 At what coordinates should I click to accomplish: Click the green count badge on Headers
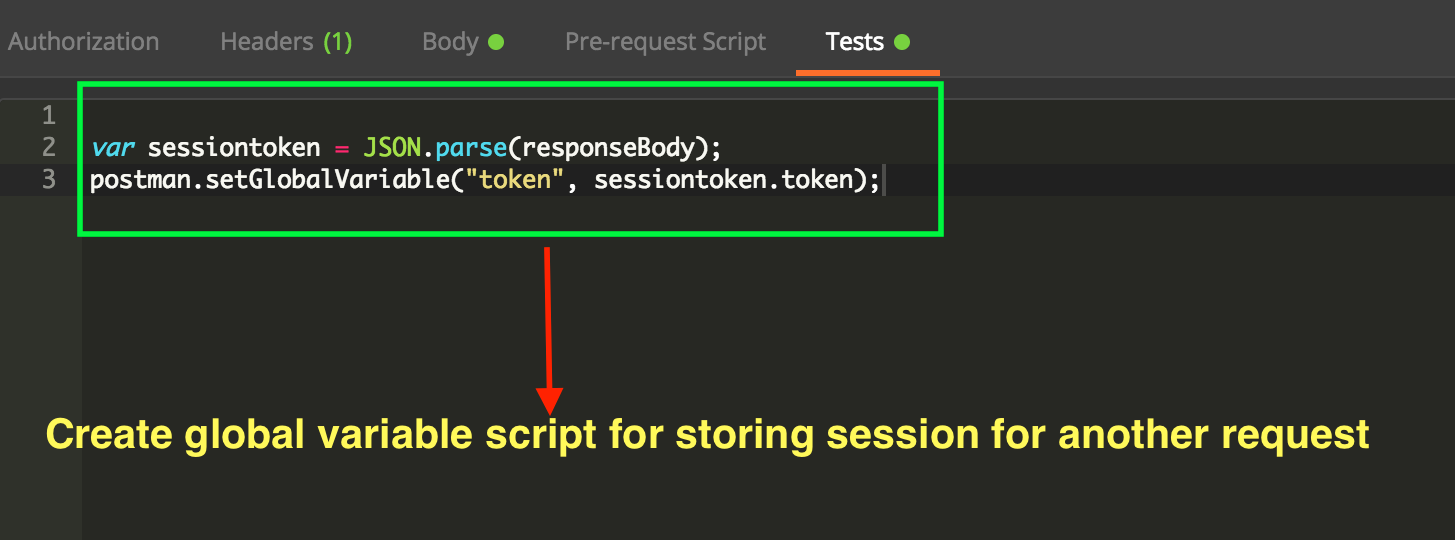tap(337, 42)
